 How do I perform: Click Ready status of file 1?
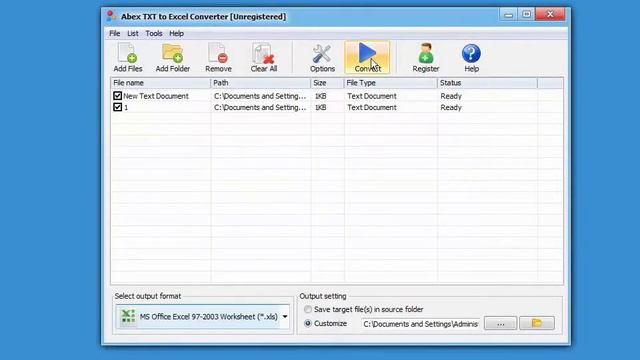pyautogui.click(x=451, y=107)
